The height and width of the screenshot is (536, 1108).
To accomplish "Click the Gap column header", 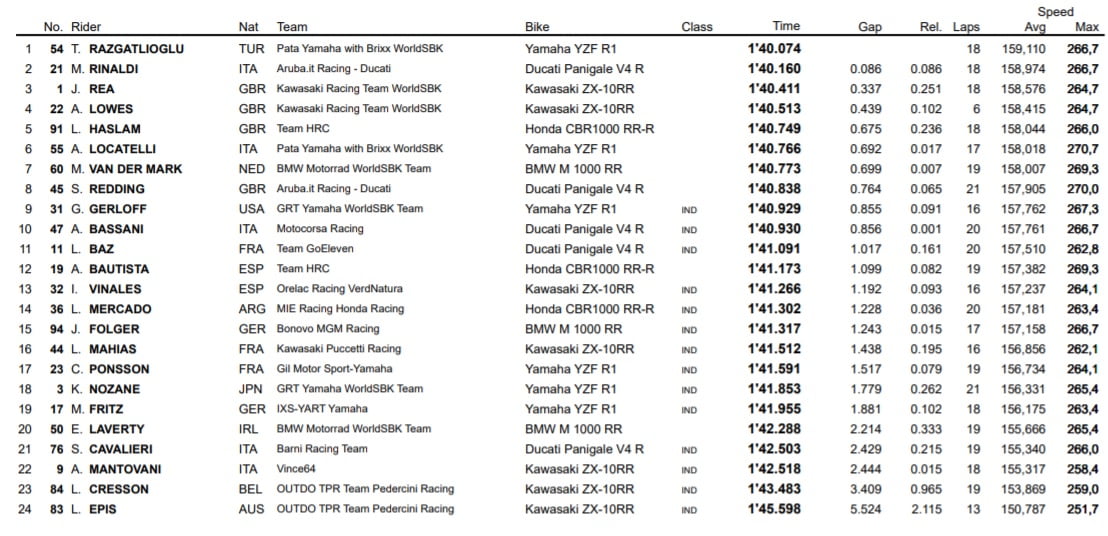I will point(870,27).
